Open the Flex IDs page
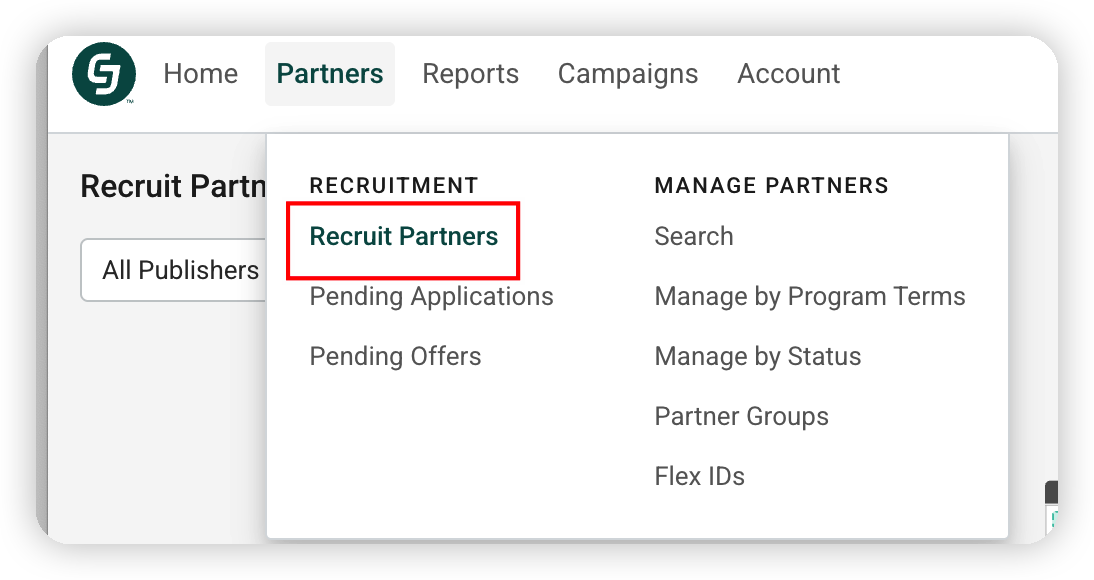This screenshot has width=1094, height=580. [699, 476]
